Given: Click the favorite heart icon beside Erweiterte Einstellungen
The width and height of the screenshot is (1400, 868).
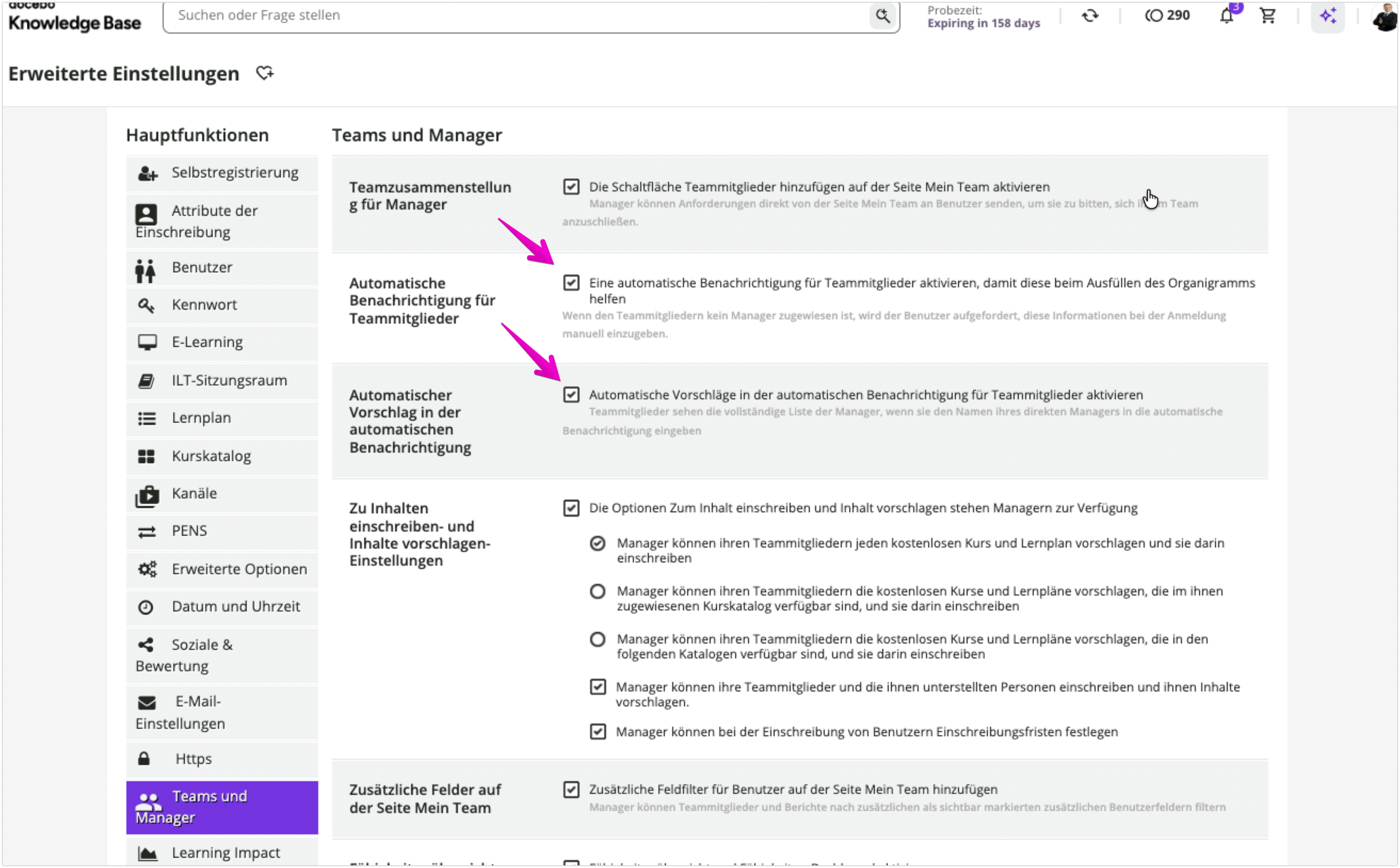Looking at the screenshot, I should [x=265, y=73].
